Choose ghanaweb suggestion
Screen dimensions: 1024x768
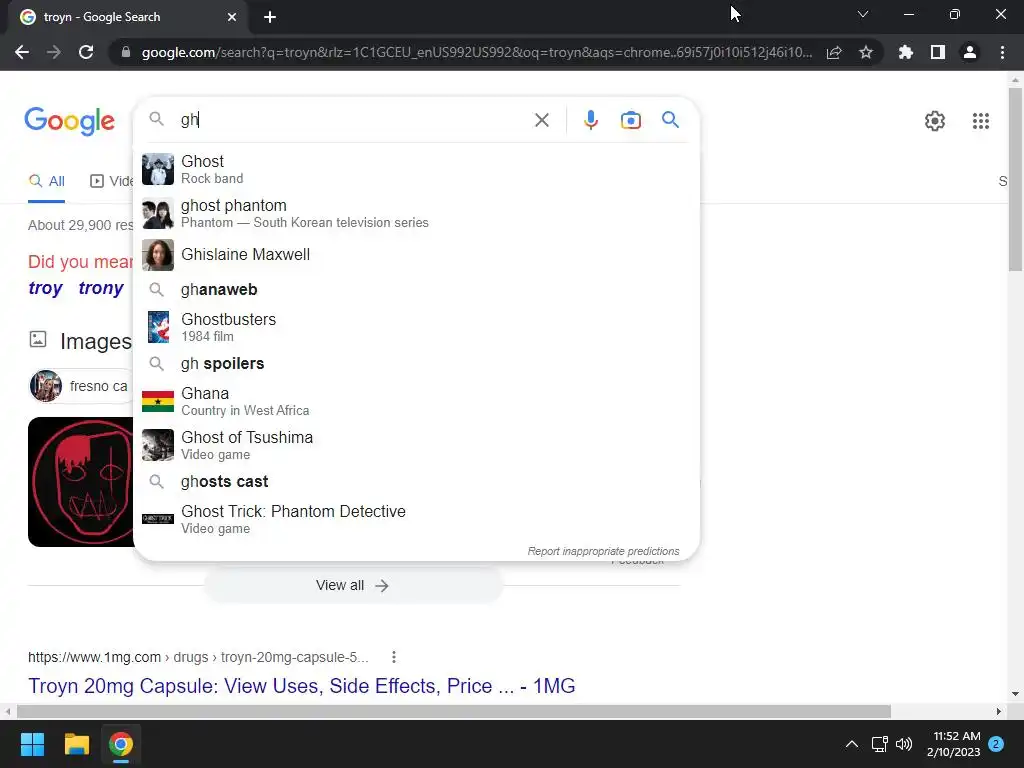pyautogui.click(x=416, y=289)
